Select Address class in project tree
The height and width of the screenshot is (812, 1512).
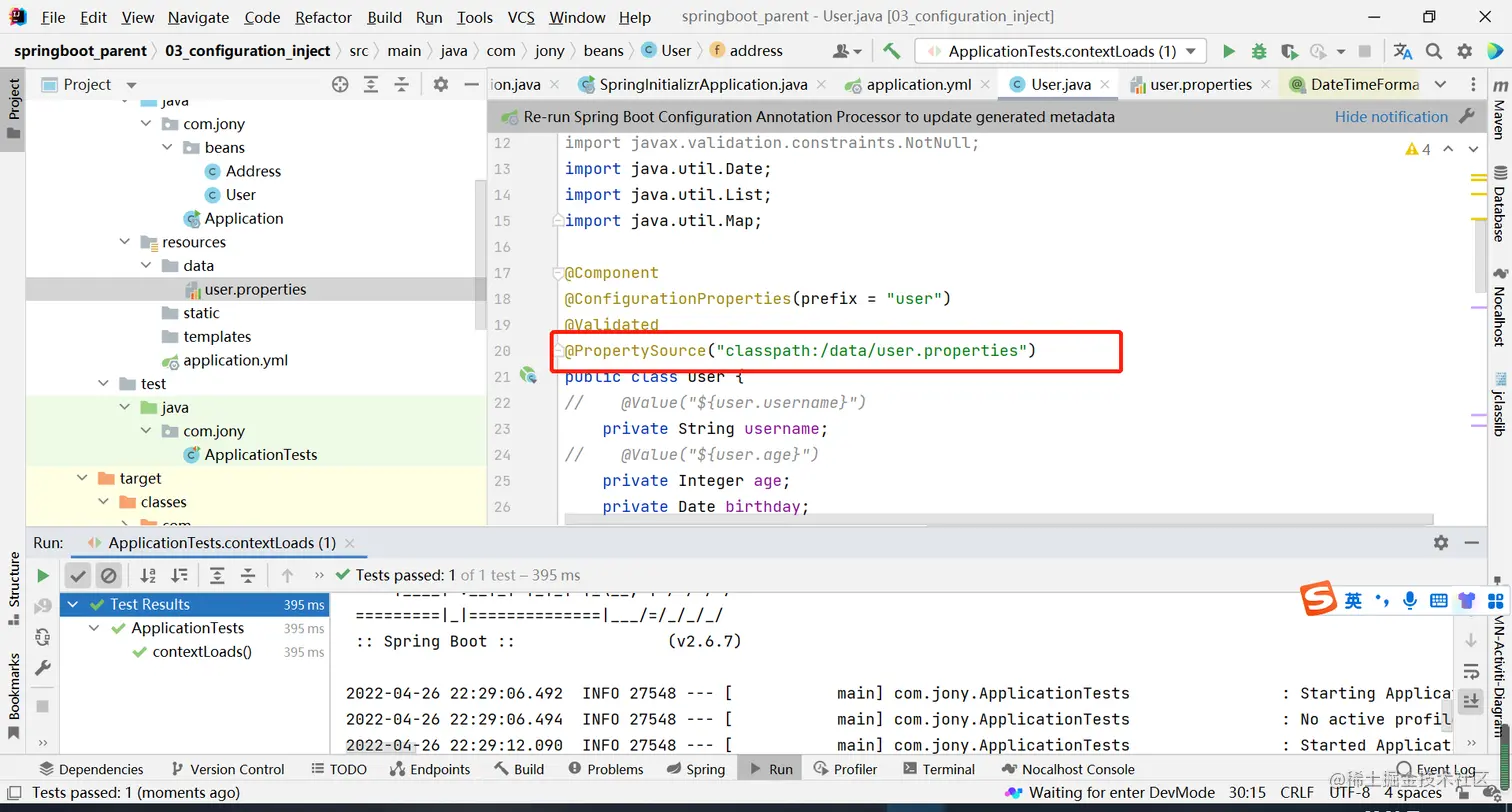253,171
